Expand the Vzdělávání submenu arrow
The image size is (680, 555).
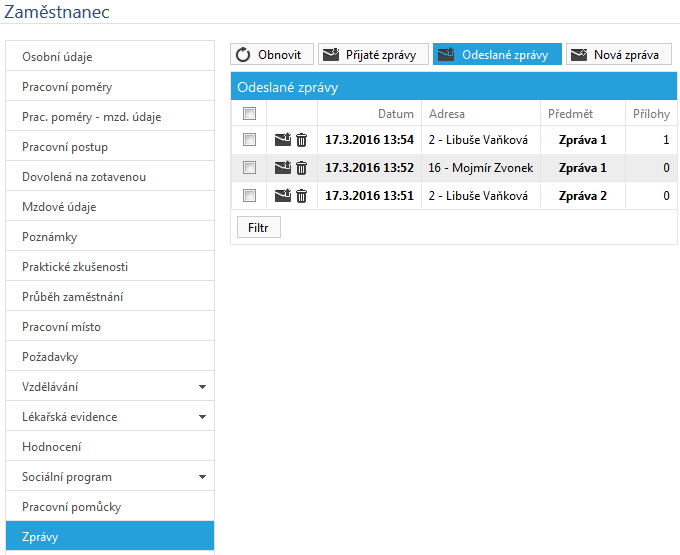point(202,387)
